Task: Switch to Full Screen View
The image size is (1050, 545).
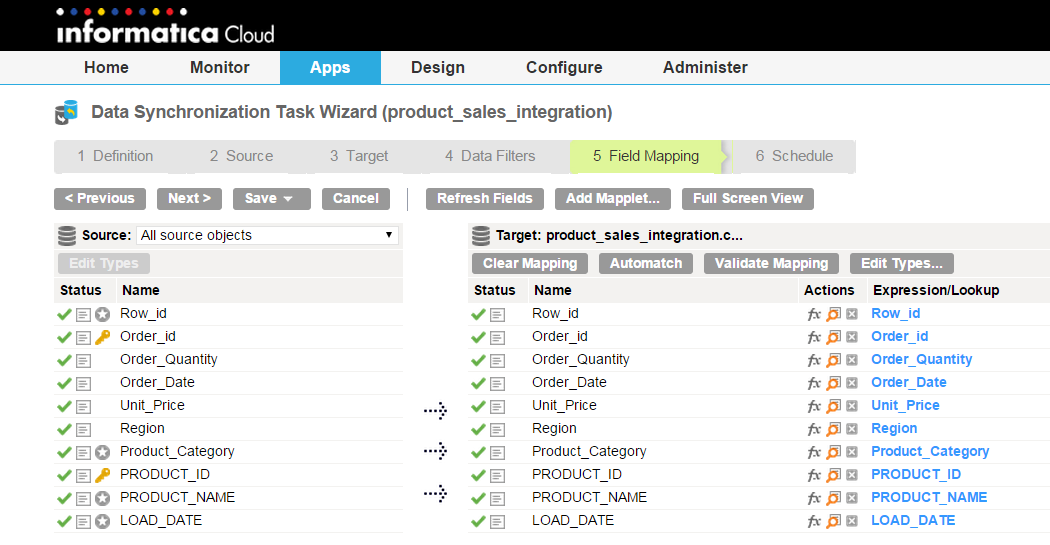Action: point(748,199)
